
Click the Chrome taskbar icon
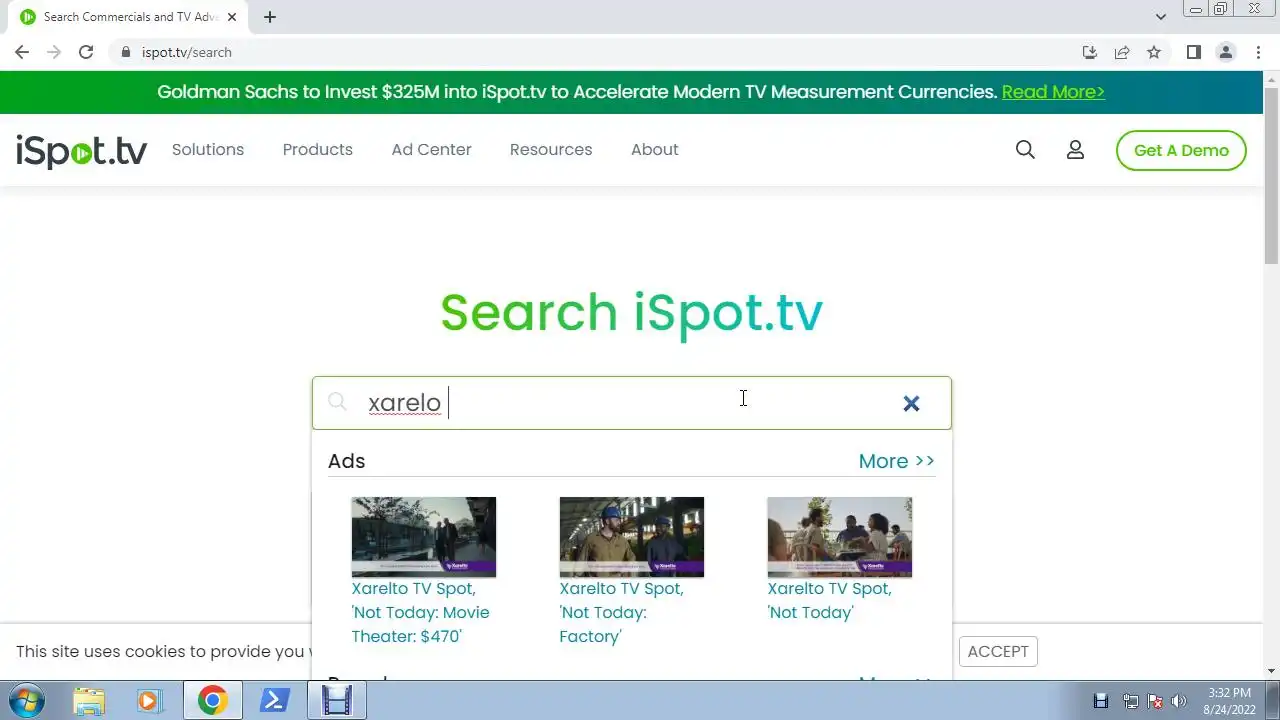click(x=212, y=700)
